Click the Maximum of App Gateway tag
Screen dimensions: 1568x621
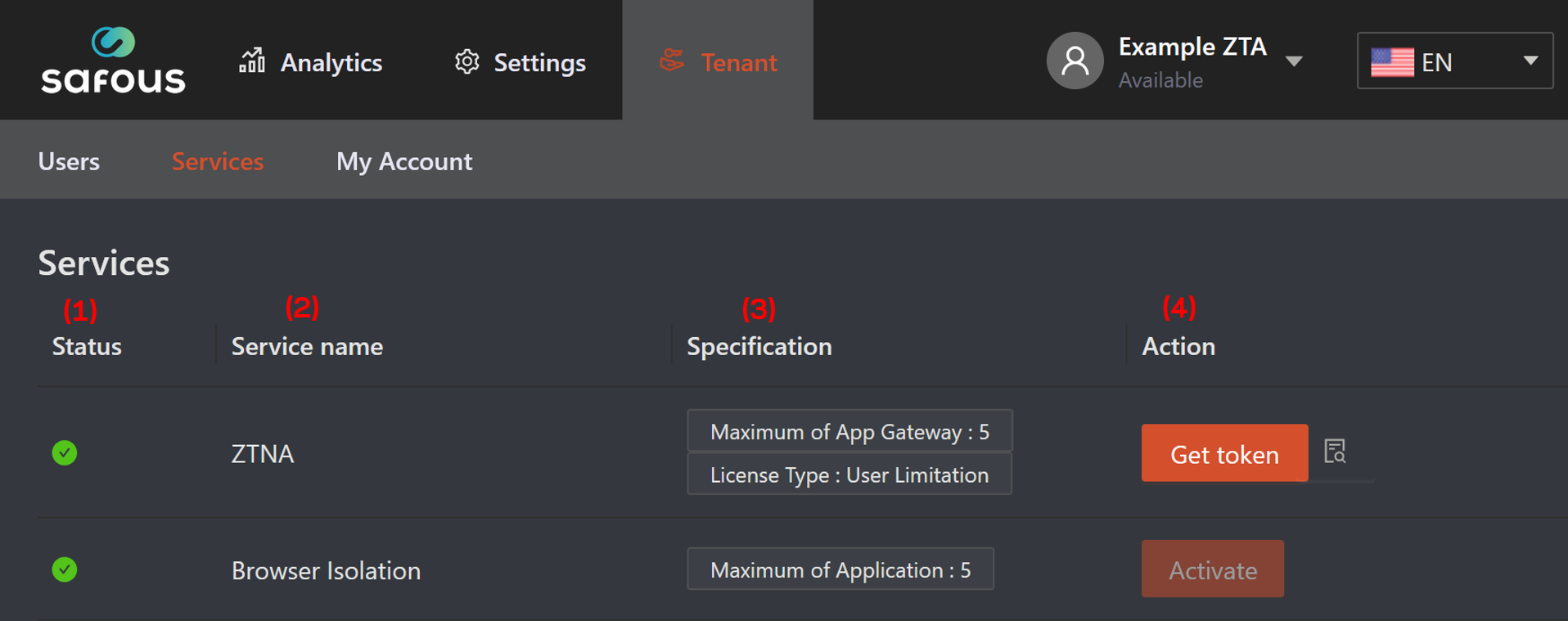(x=849, y=431)
